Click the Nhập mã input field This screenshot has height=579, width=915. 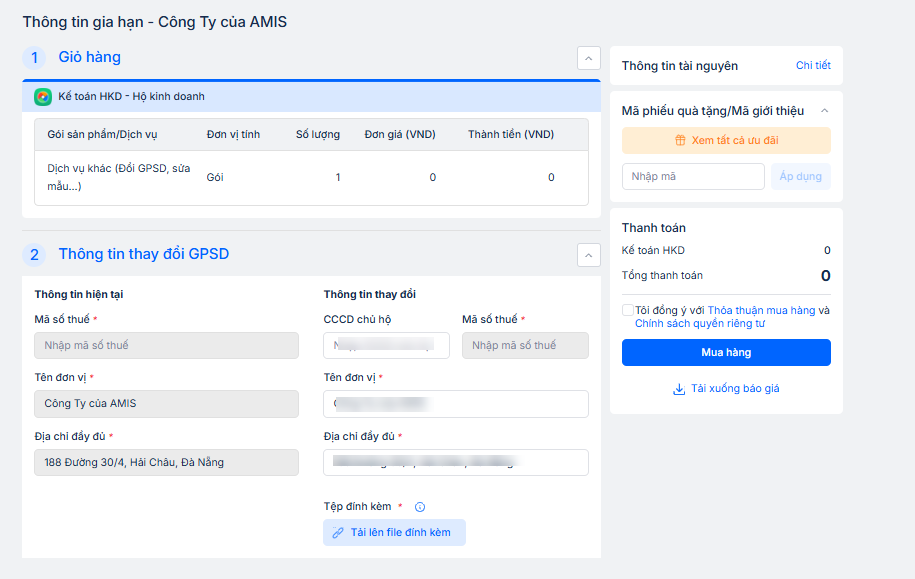[692, 177]
